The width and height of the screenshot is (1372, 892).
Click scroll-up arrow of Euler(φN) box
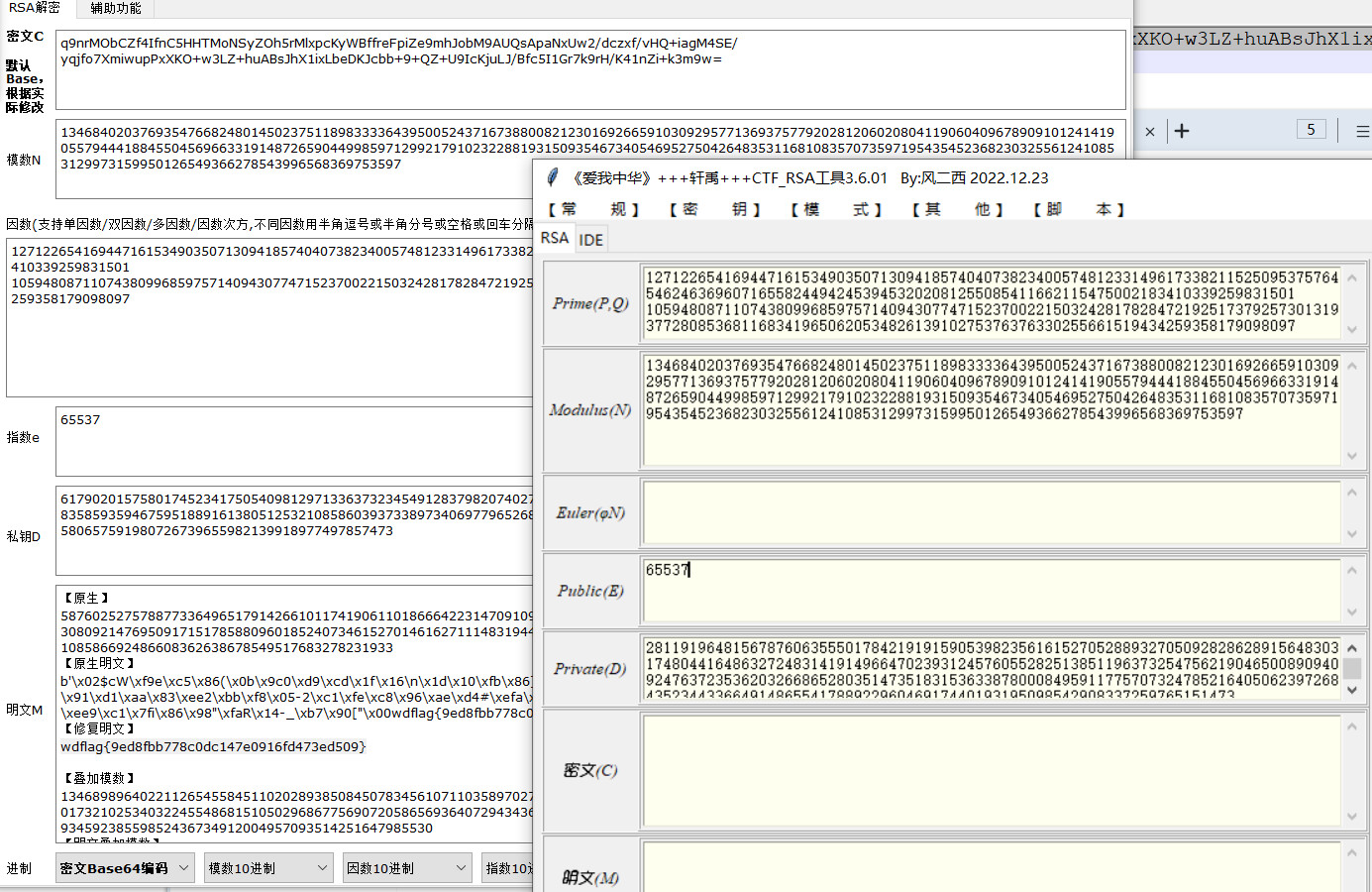[x=1352, y=493]
